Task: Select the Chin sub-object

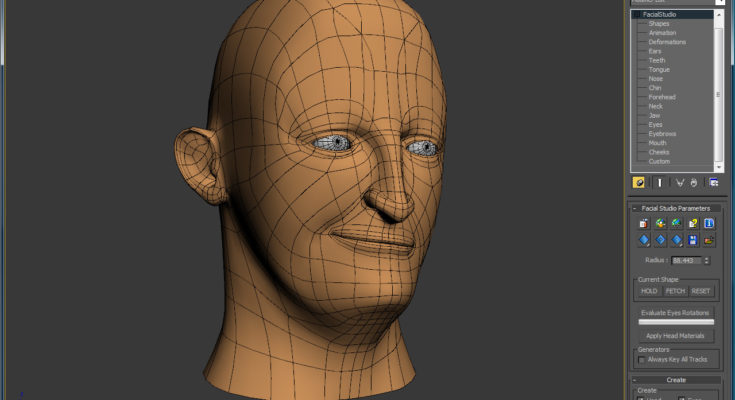Action: 655,88
